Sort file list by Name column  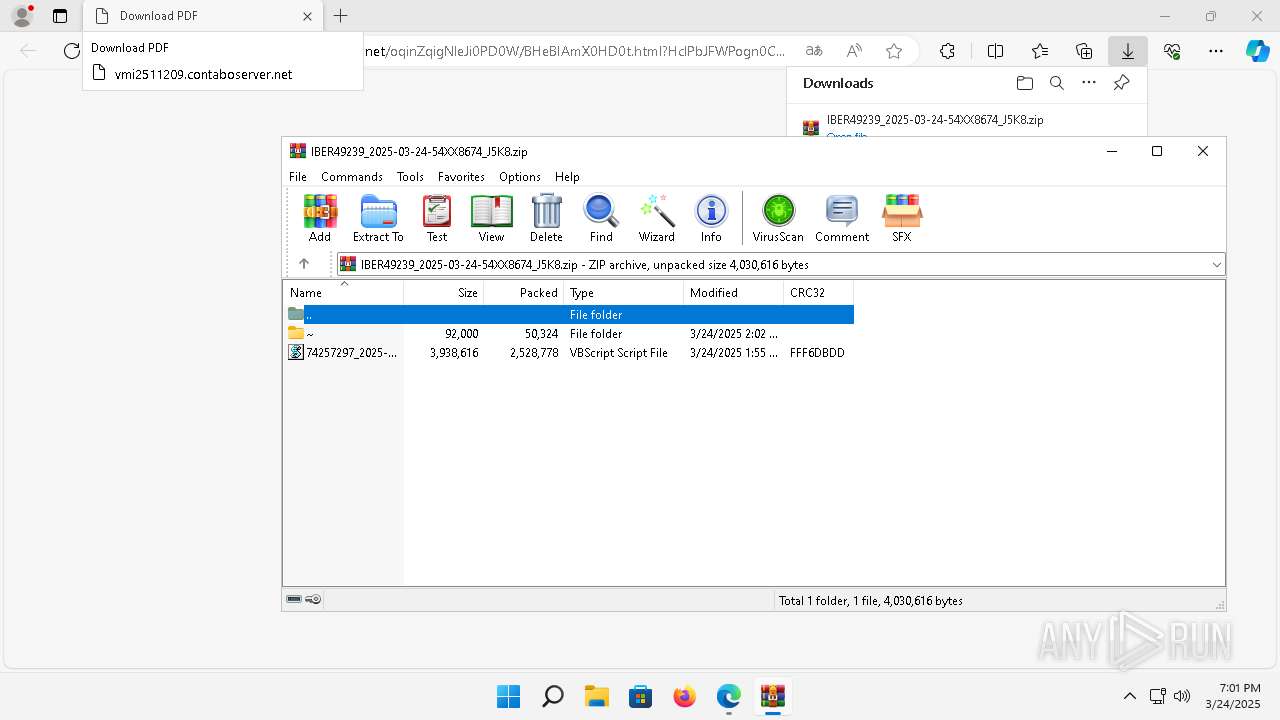point(343,293)
